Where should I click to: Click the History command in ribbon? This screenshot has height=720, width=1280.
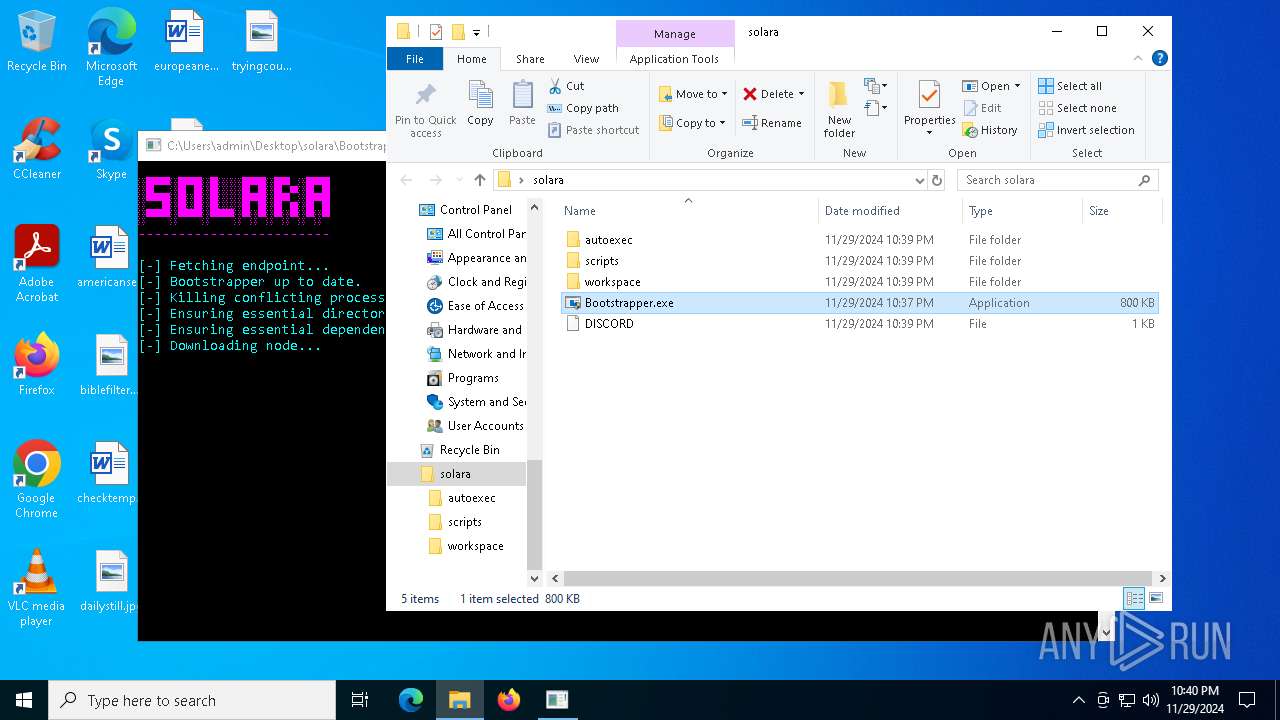pyautogui.click(x=990, y=130)
